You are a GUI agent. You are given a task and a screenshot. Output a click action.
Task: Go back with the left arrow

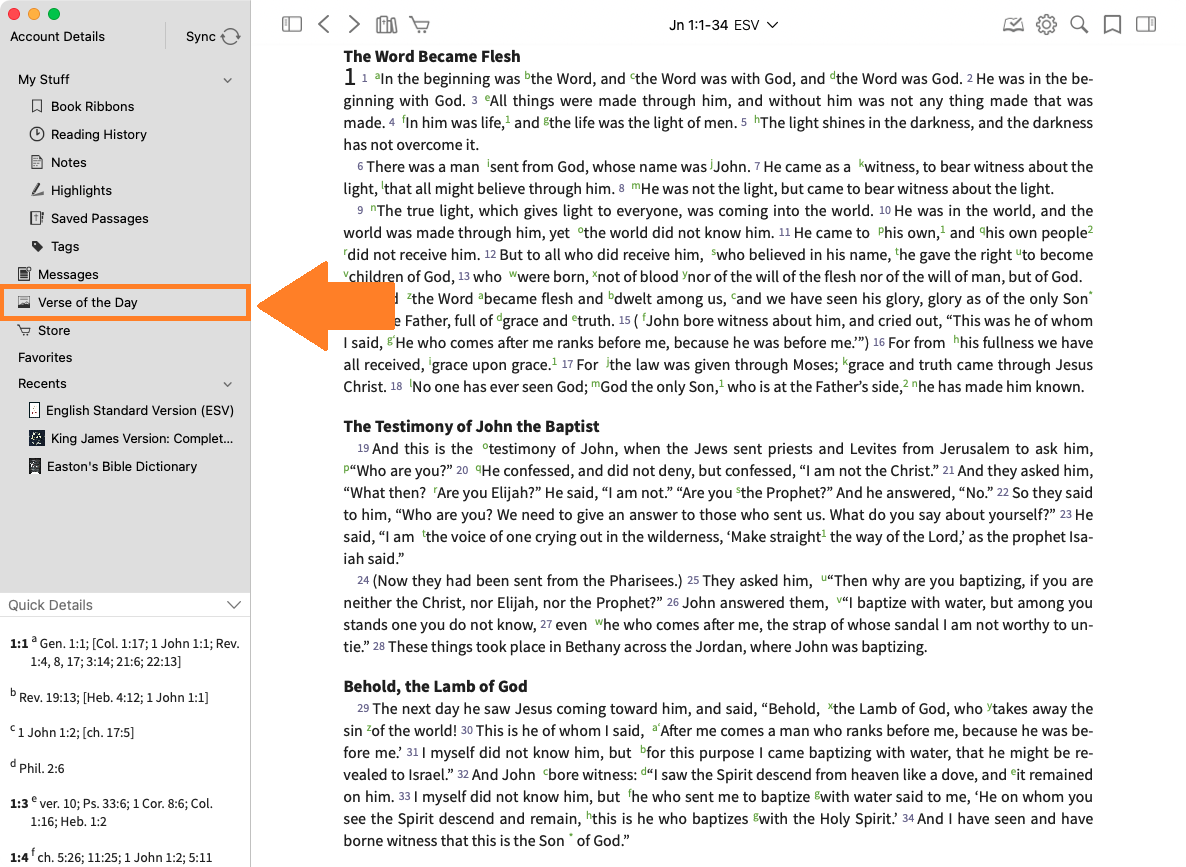pyautogui.click(x=323, y=25)
